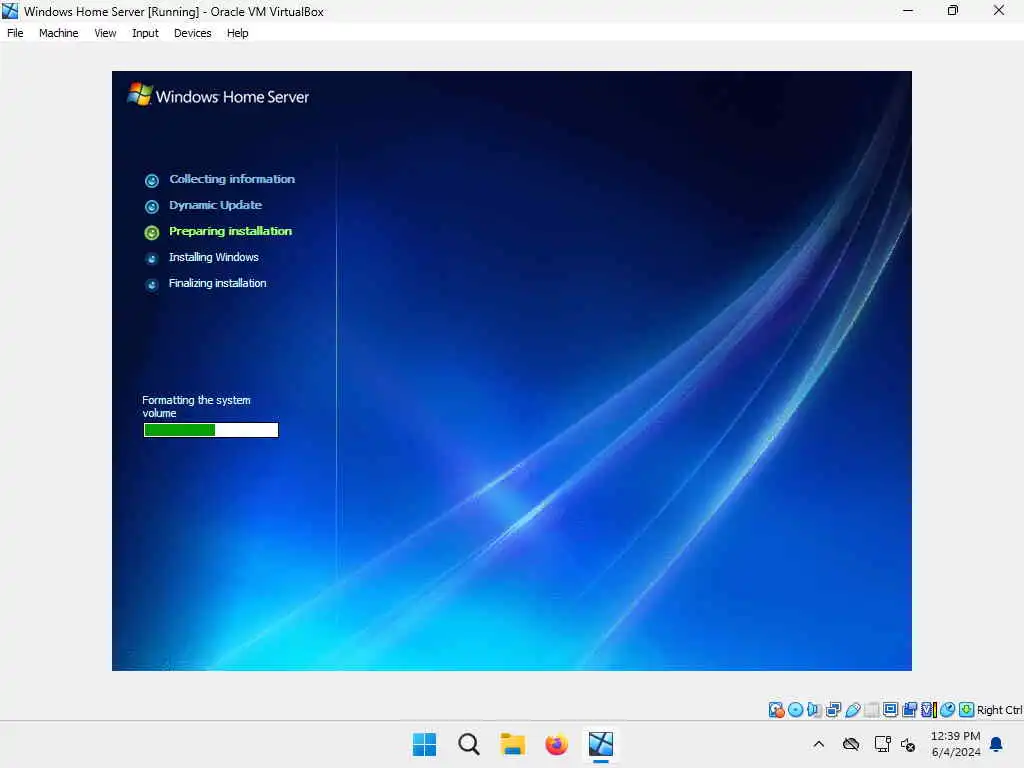Click the Right Ctrl host key label
The height and width of the screenshot is (768, 1024).
tap(1000, 711)
